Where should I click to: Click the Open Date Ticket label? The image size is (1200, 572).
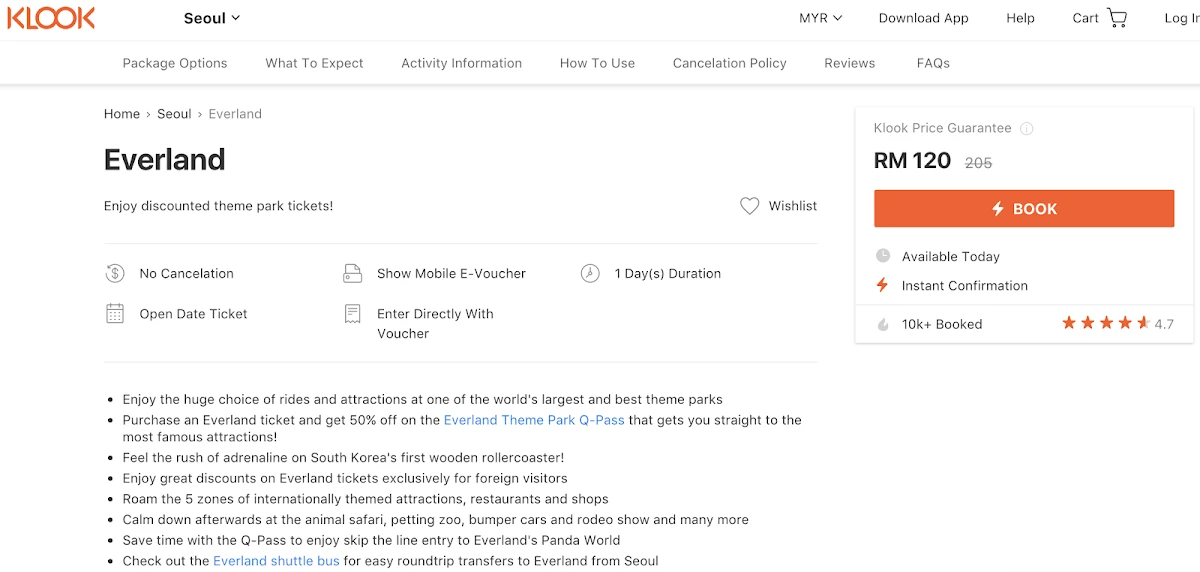pyautogui.click(x=193, y=313)
